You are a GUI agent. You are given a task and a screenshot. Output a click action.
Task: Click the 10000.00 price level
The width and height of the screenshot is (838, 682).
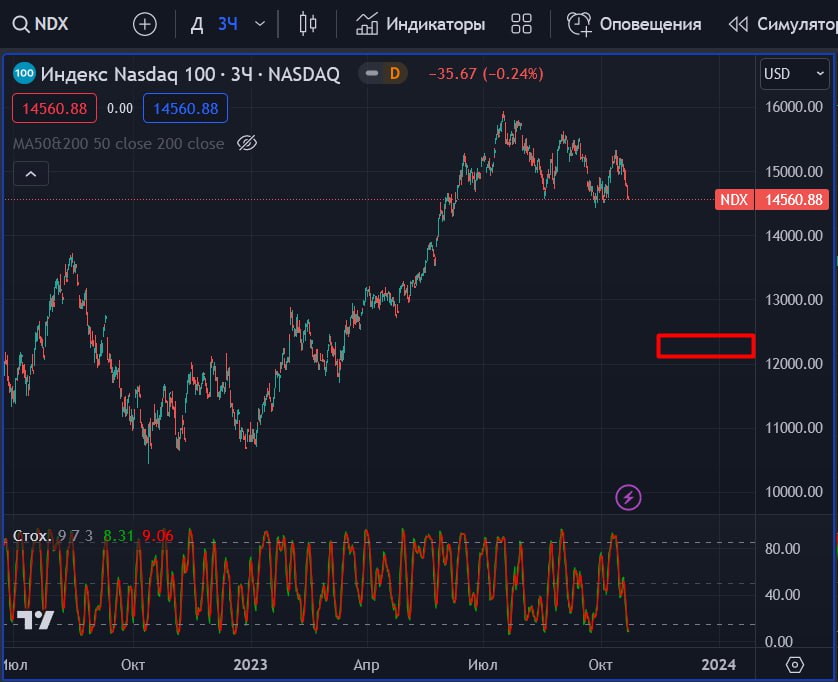(794, 492)
